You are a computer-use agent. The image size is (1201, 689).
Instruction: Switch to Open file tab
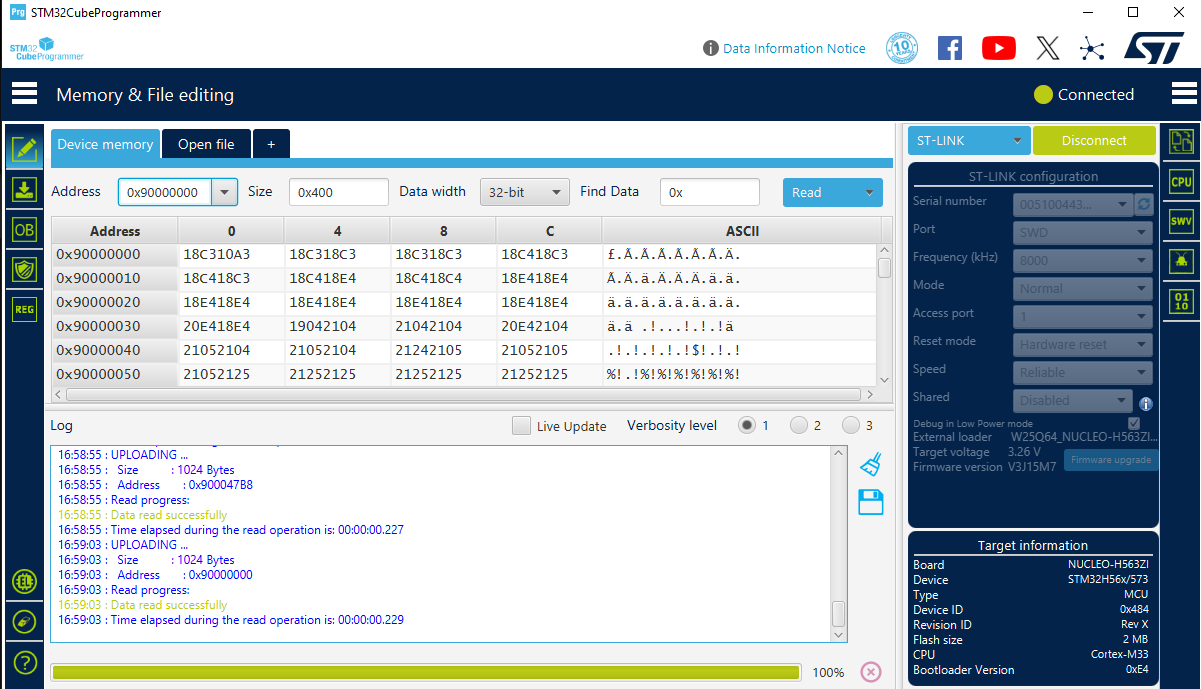click(206, 144)
